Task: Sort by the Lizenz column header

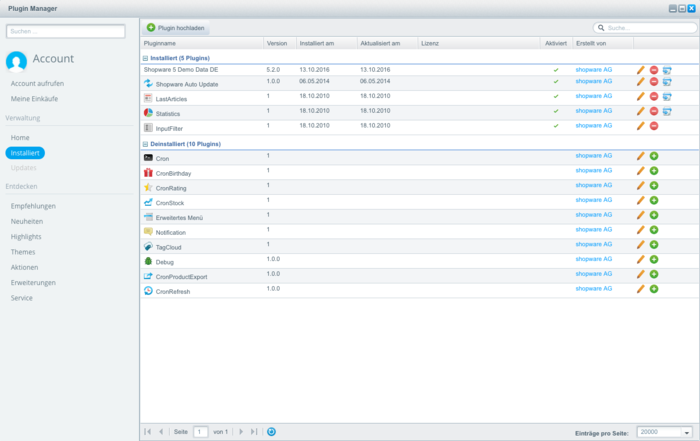Action: (479, 43)
